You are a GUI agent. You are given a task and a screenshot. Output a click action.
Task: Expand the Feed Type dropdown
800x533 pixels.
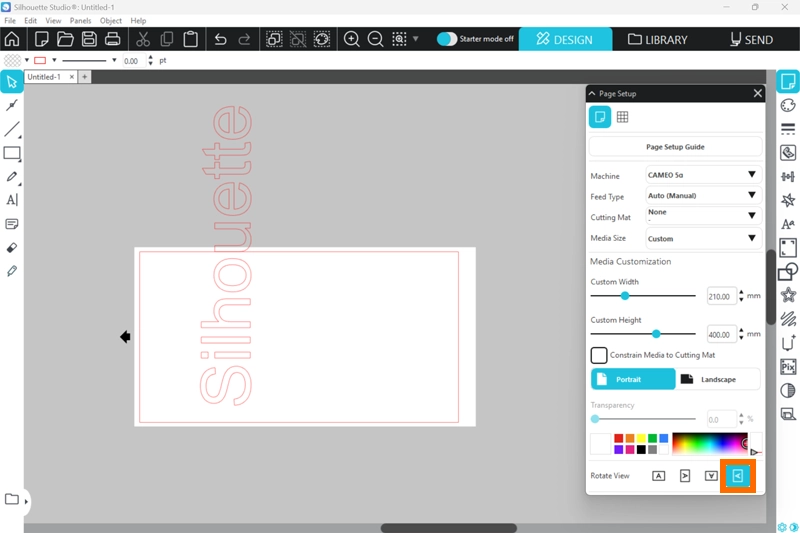703,196
